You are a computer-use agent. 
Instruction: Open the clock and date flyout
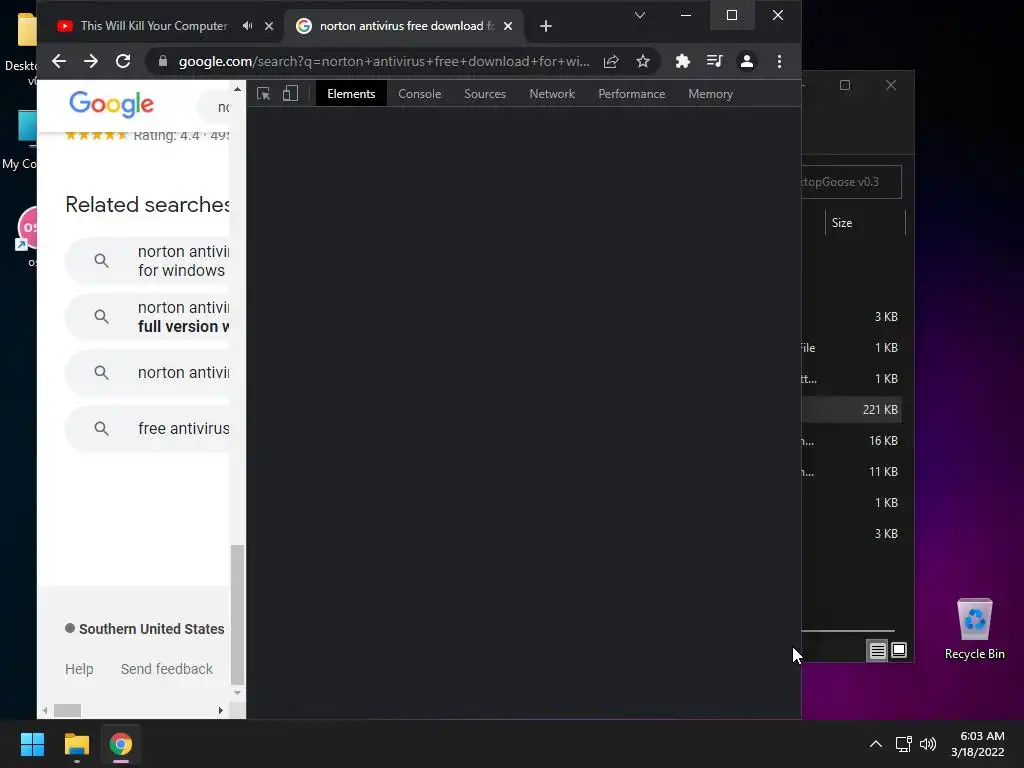coord(978,744)
